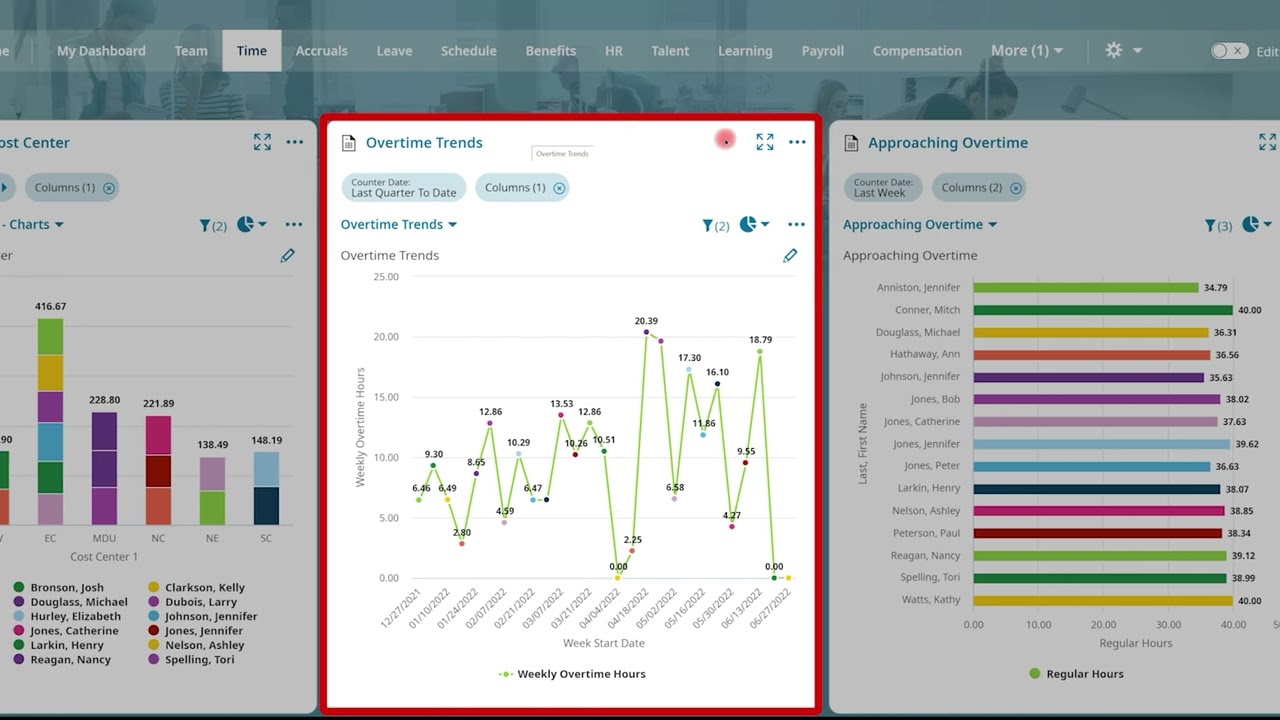Navigate to the HR tab

[614, 51]
